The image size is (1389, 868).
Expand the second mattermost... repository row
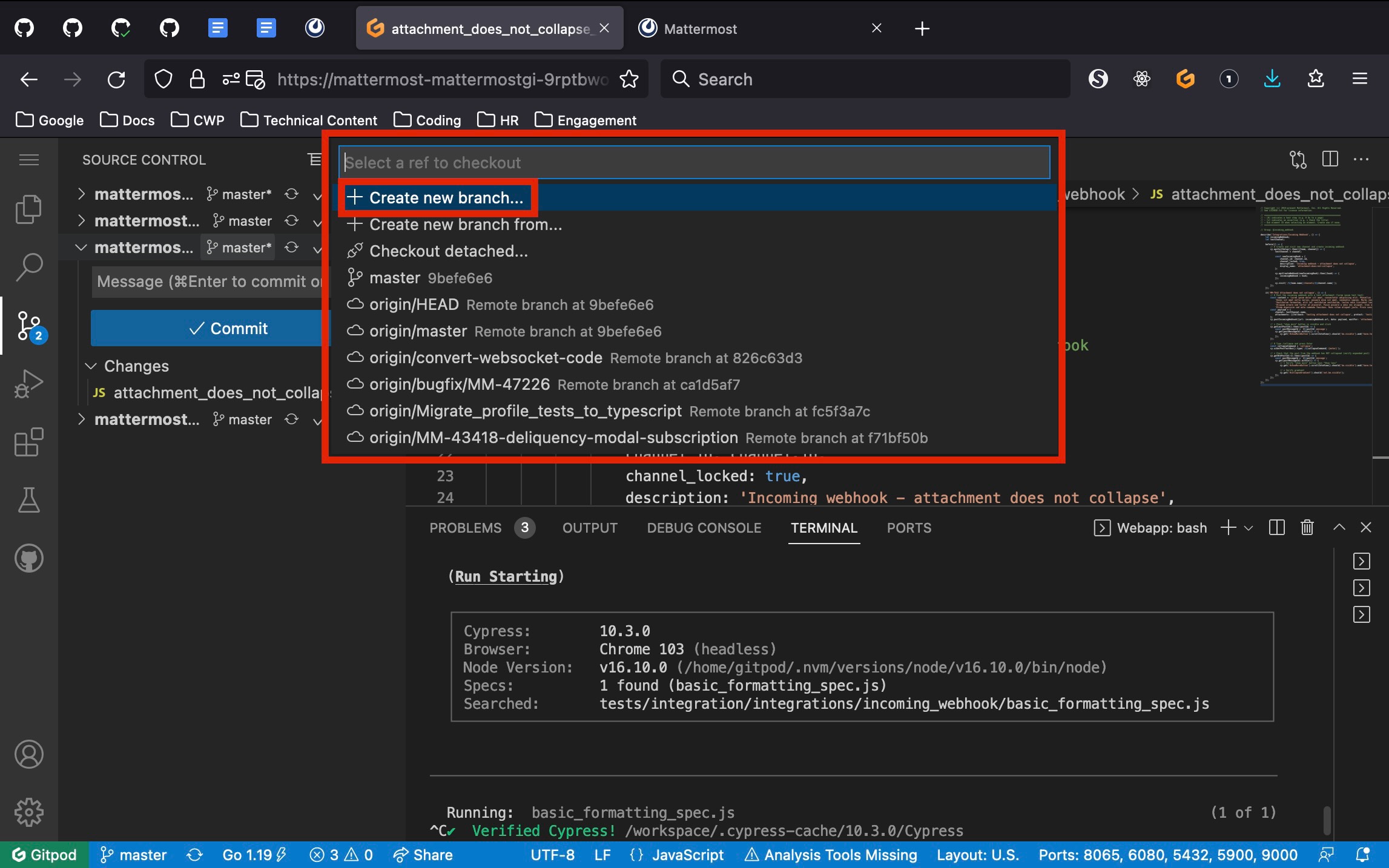point(81,221)
